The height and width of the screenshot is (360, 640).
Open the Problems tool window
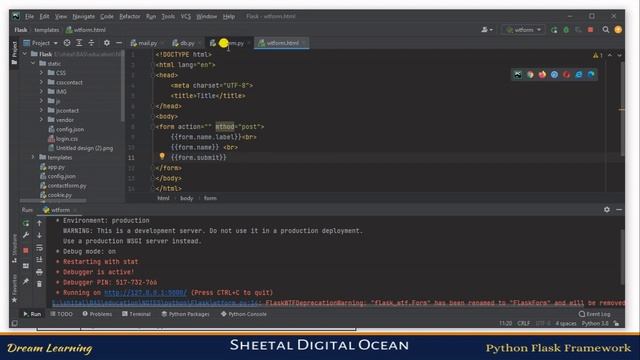click(x=97, y=314)
